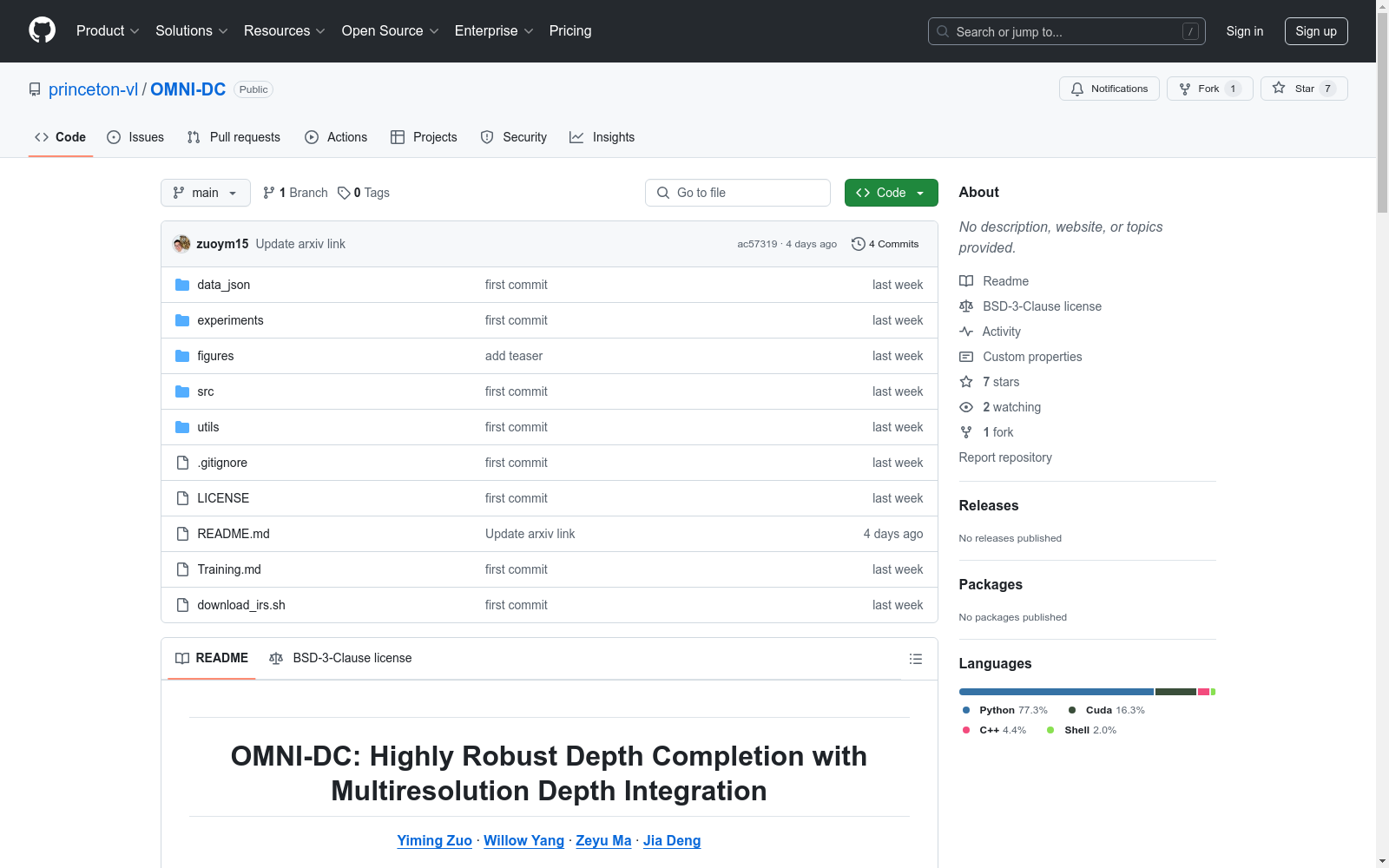Click the star icon beside 7 stars

pos(966,382)
